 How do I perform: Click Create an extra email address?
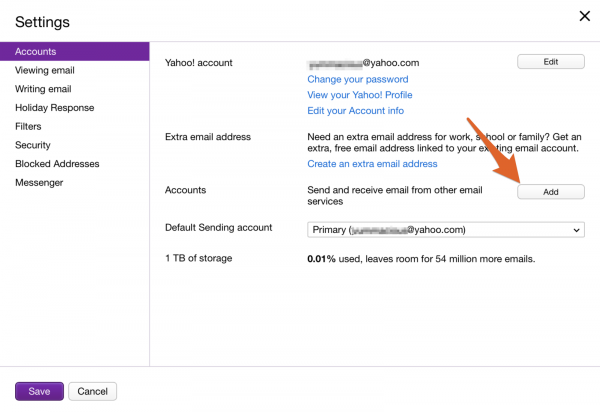click(x=372, y=164)
